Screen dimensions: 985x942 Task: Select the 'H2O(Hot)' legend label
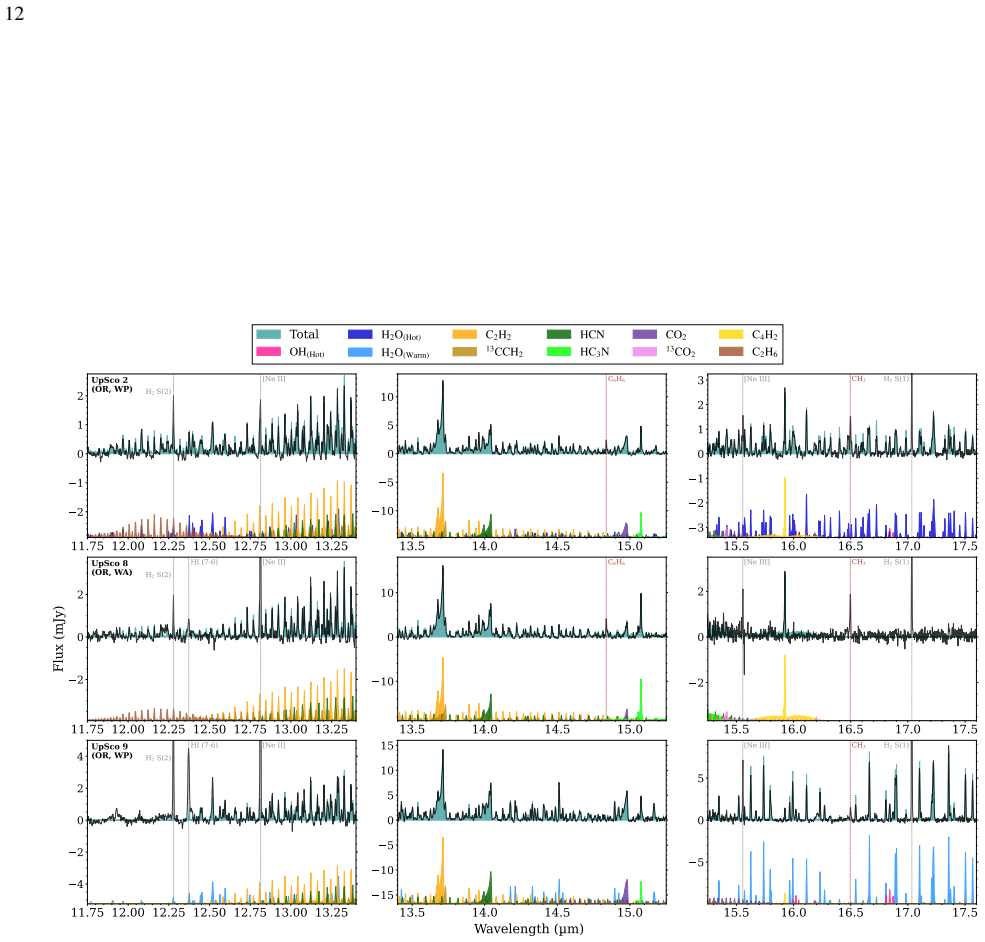(401, 335)
